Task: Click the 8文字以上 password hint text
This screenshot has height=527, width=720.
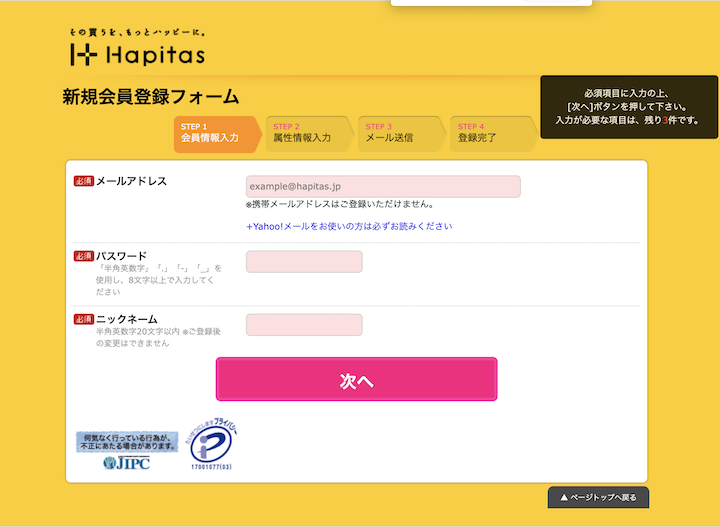Action: pos(159,280)
